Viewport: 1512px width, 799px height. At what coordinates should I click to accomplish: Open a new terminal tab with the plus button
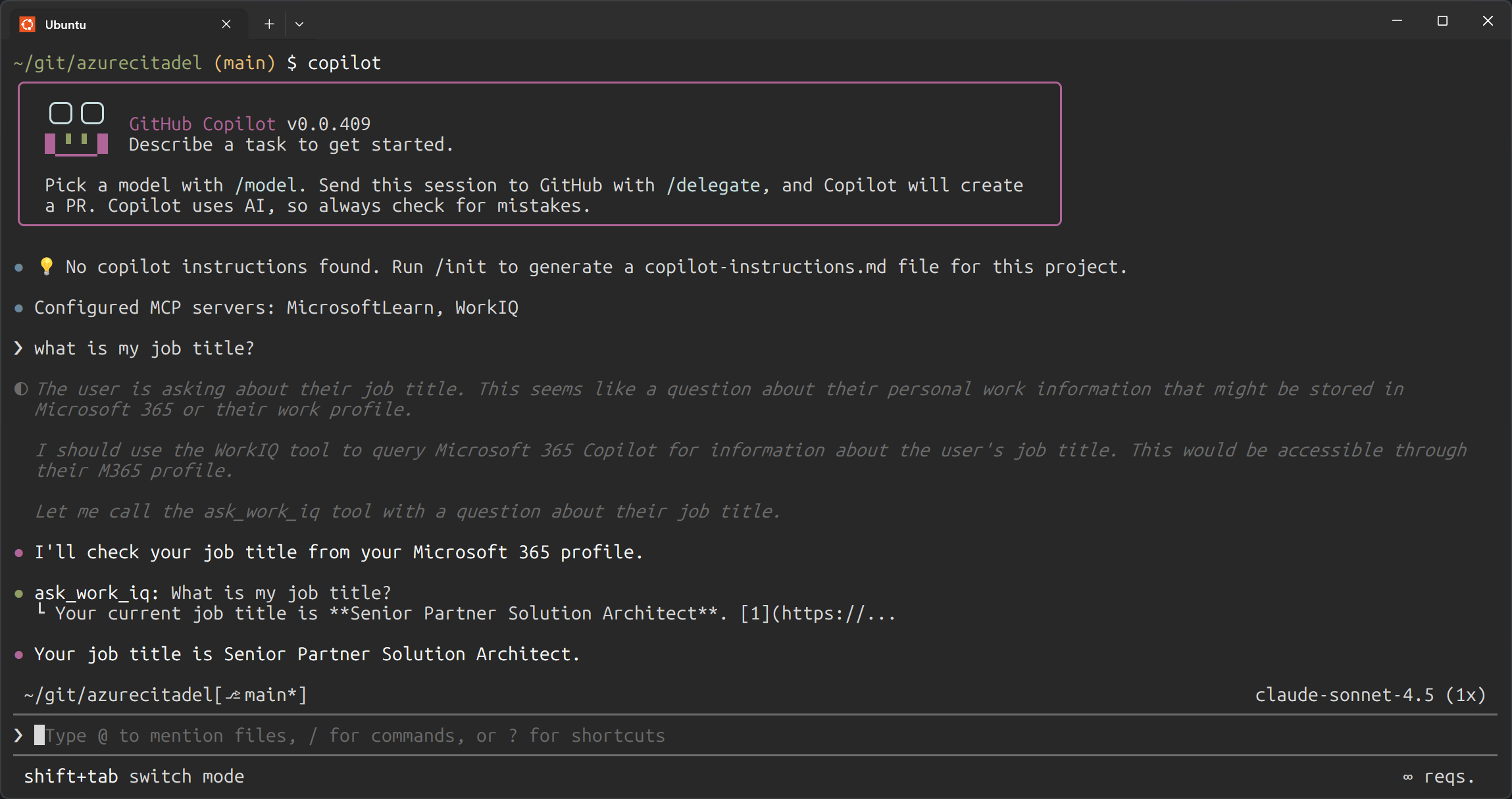pos(268,23)
